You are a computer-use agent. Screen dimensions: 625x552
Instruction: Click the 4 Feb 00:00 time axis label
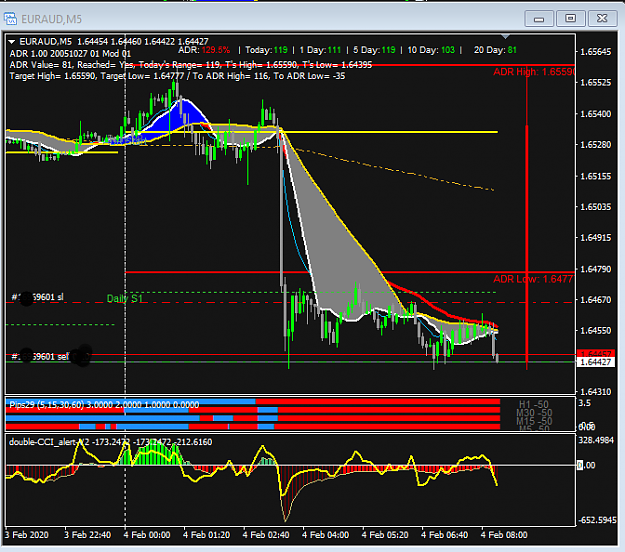click(x=147, y=535)
